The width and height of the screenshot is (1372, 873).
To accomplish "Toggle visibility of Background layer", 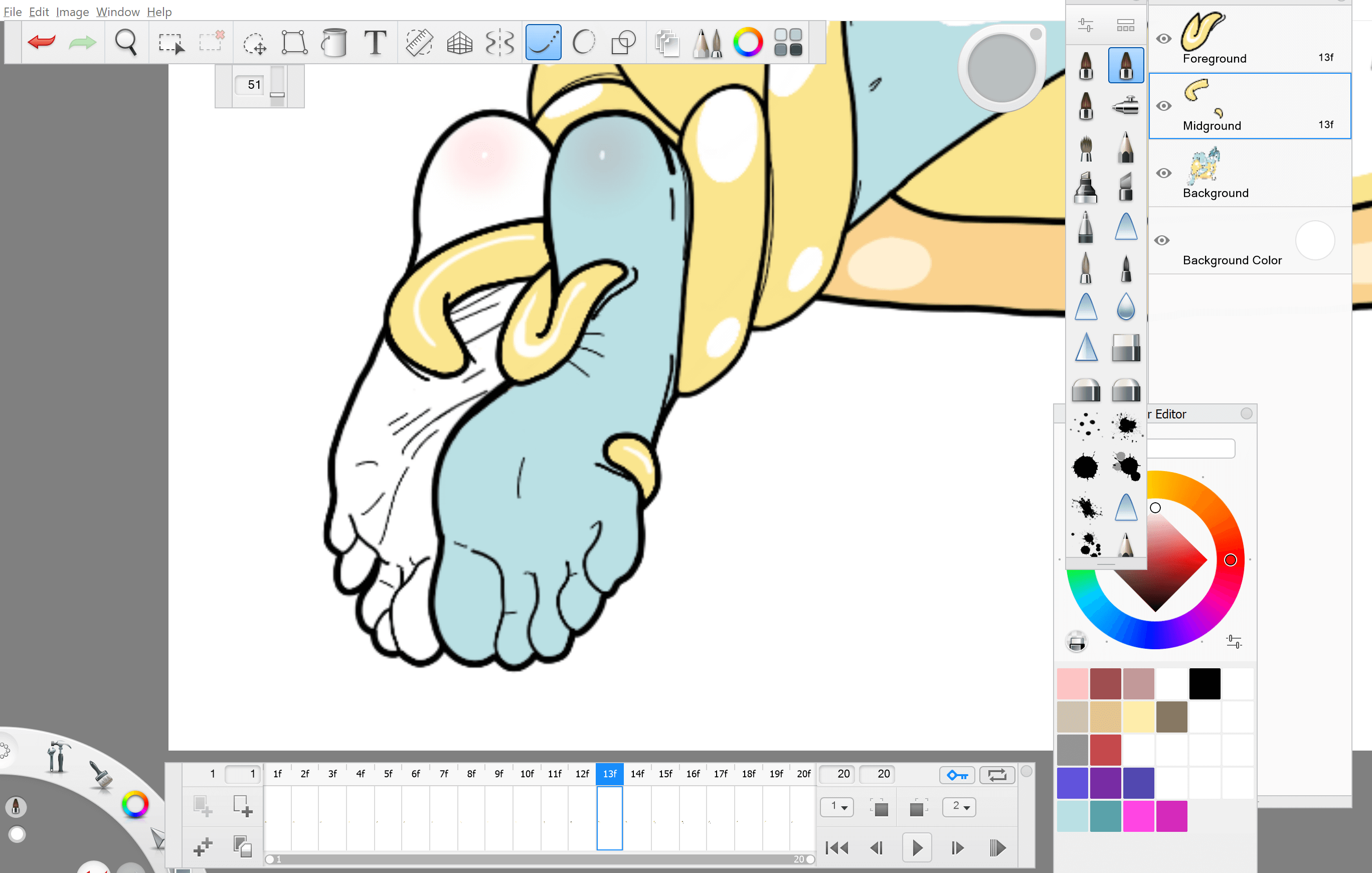I will pos(1164,173).
